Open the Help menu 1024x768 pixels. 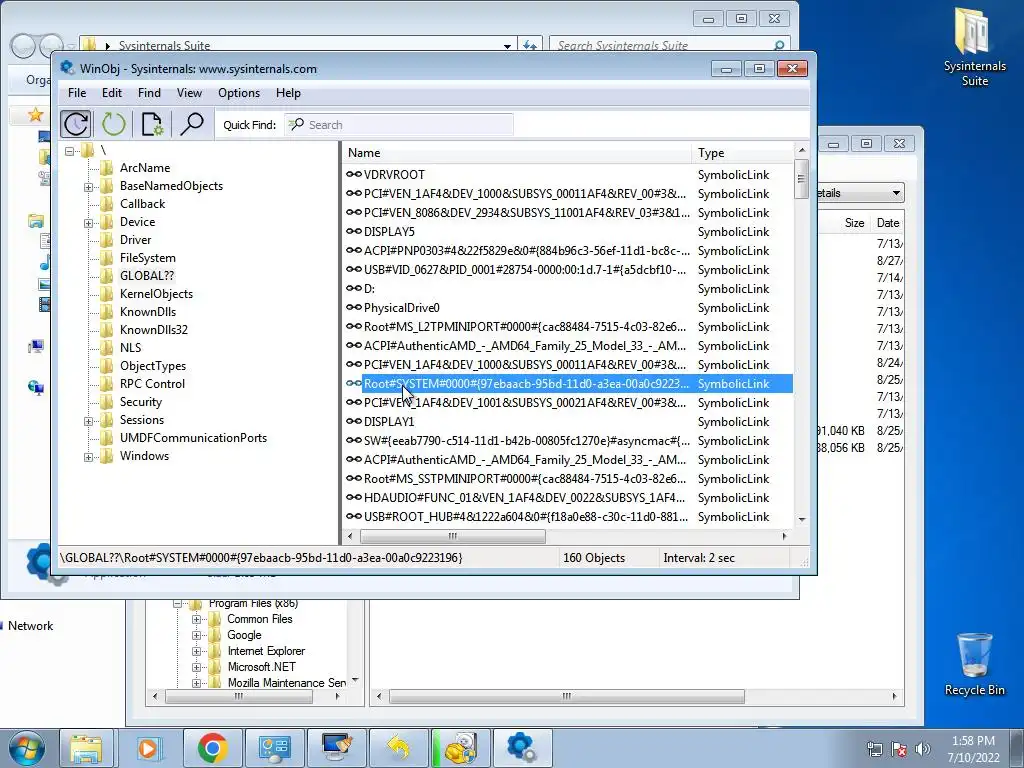(288, 93)
